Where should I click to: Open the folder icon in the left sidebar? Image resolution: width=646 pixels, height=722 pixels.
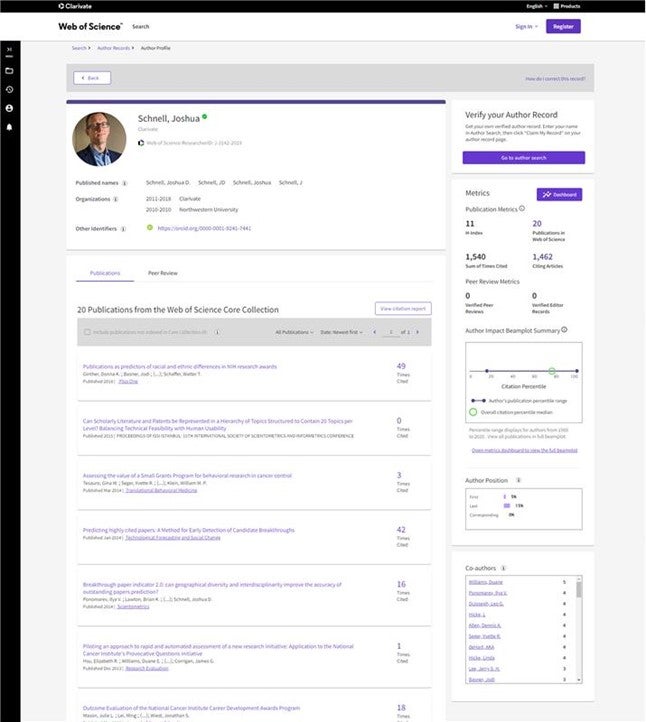point(9,71)
